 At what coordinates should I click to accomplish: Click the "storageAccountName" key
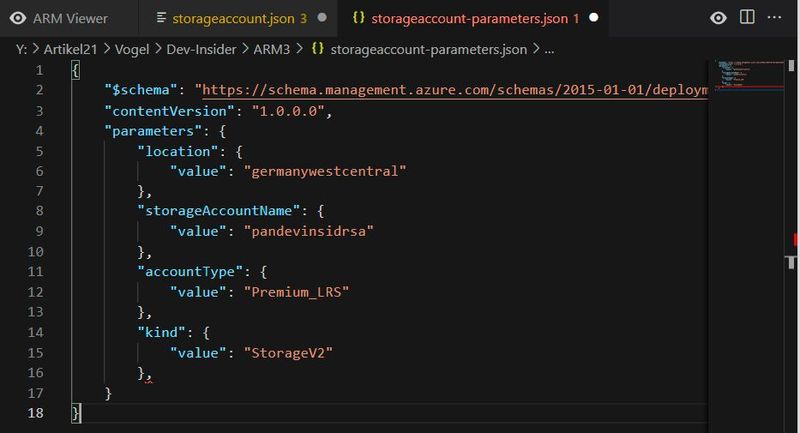pos(218,211)
